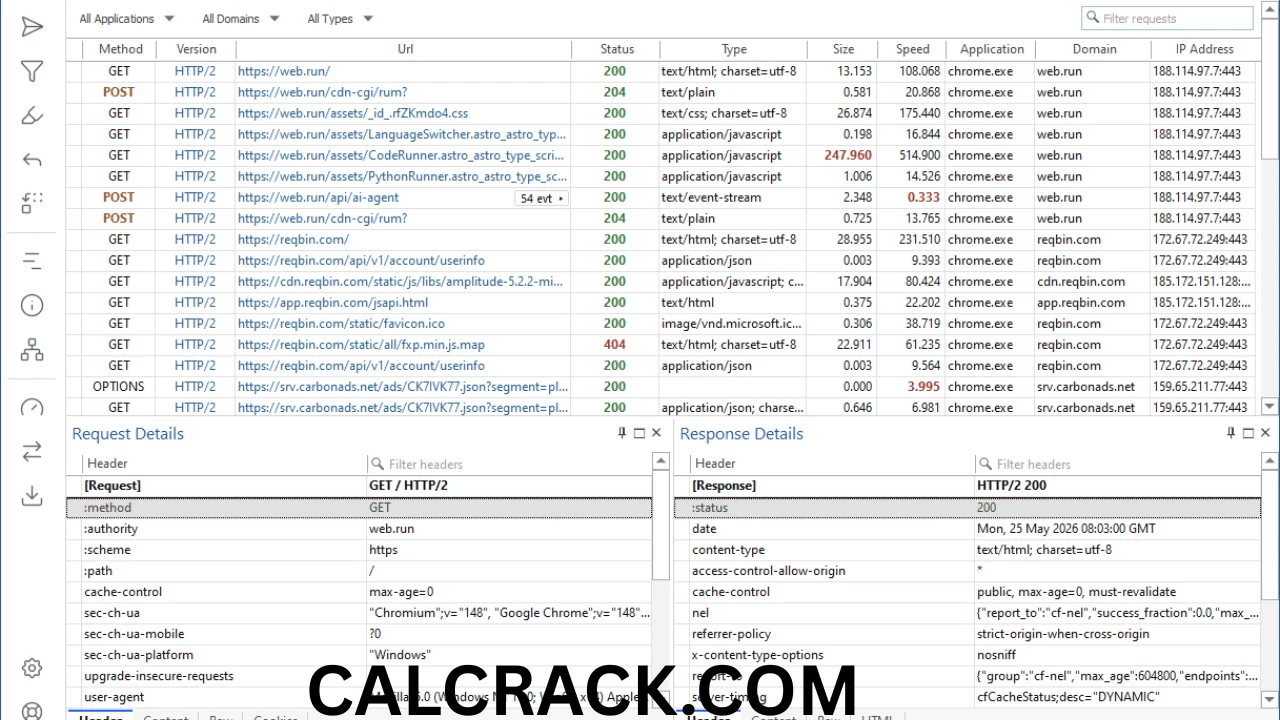The height and width of the screenshot is (720, 1280).
Task: Open the funnel filter icon in sidebar
Action: point(32,71)
